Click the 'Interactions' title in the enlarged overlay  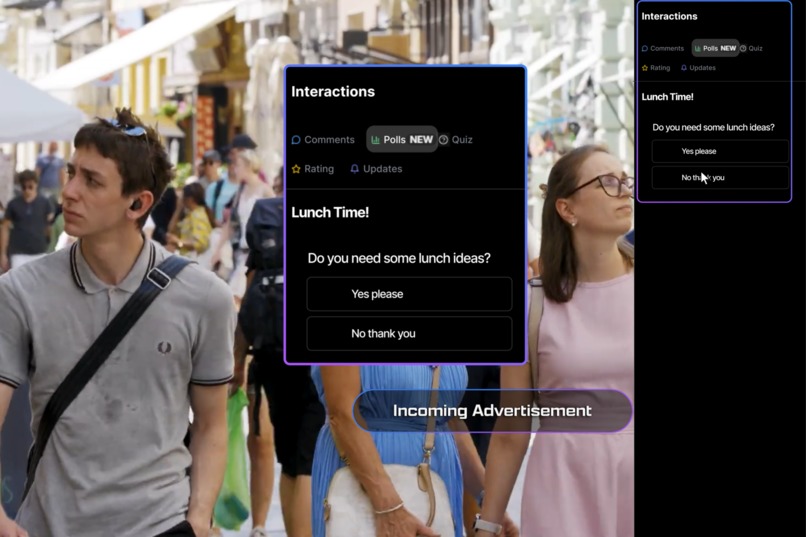tap(333, 91)
